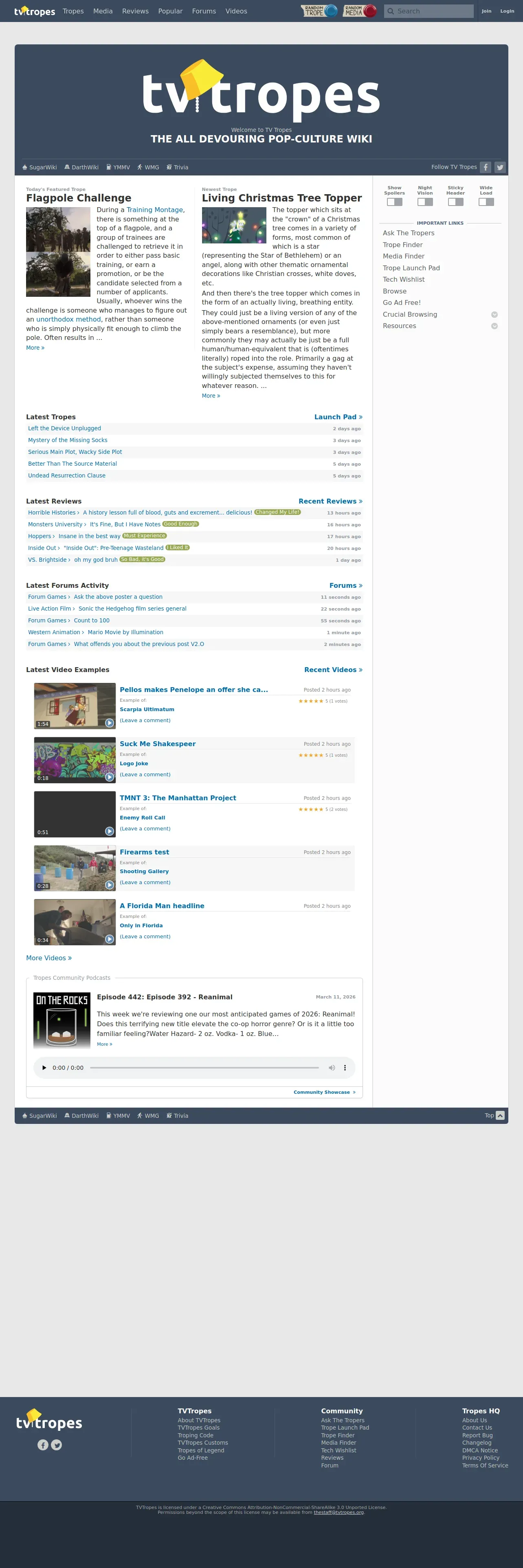Open Mystery of the Missing Socks trope
Image resolution: width=523 pixels, height=1568 pixels.
tap(68, 440)
